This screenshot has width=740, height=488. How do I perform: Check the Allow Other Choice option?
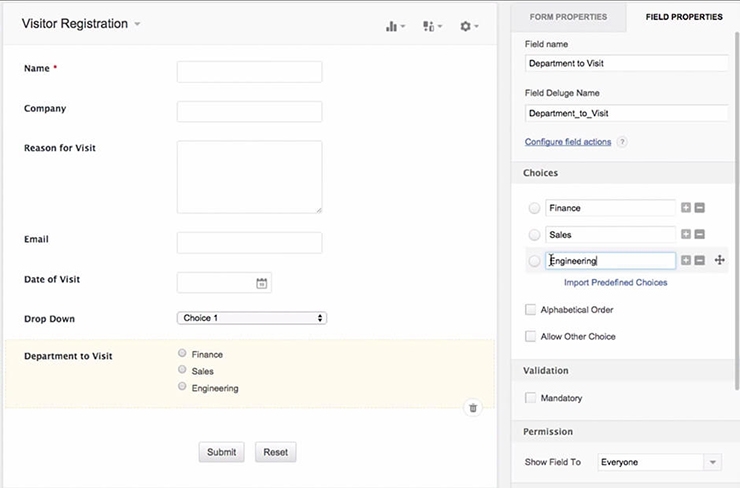(530, 337)
